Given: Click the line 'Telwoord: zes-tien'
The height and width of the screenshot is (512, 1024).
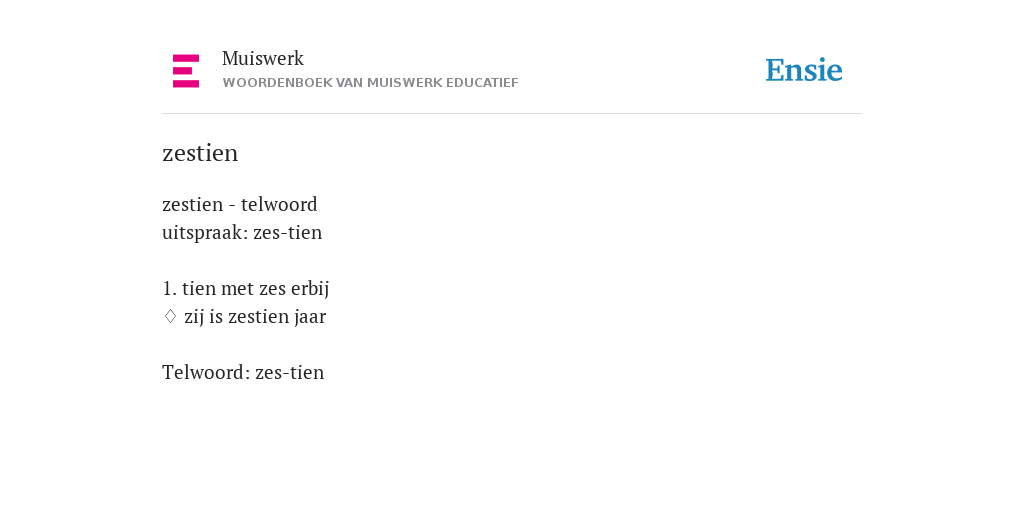Looking at the screenshot, I should click(243, 372).
